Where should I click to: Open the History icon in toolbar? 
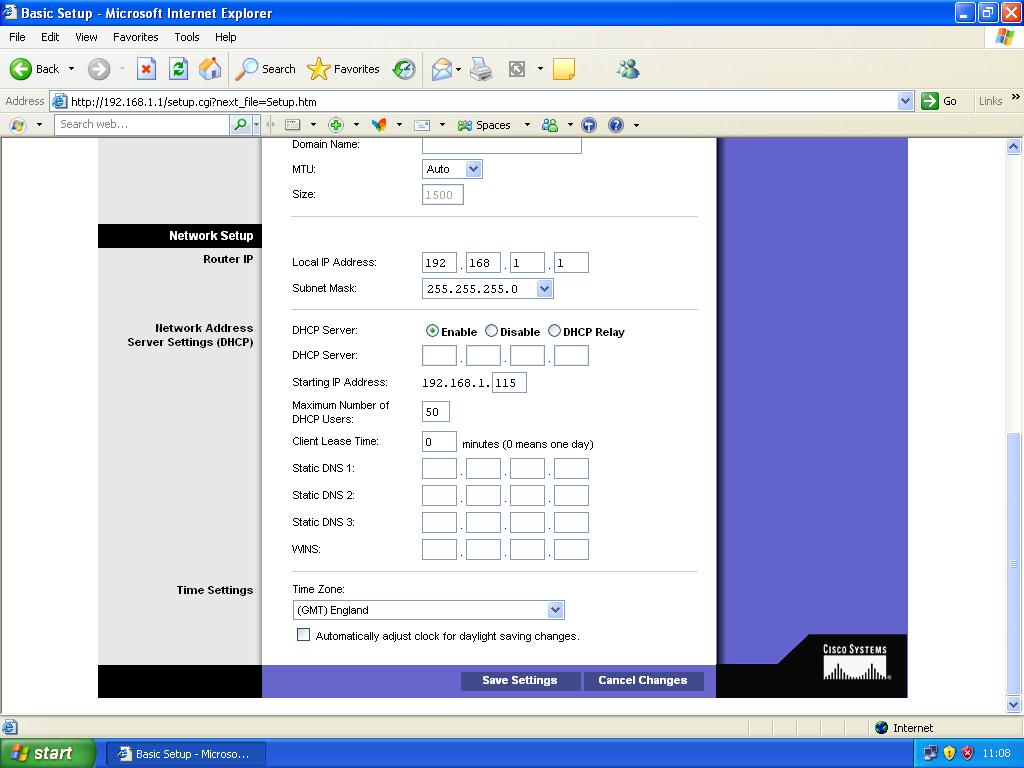tap(404, 69)
